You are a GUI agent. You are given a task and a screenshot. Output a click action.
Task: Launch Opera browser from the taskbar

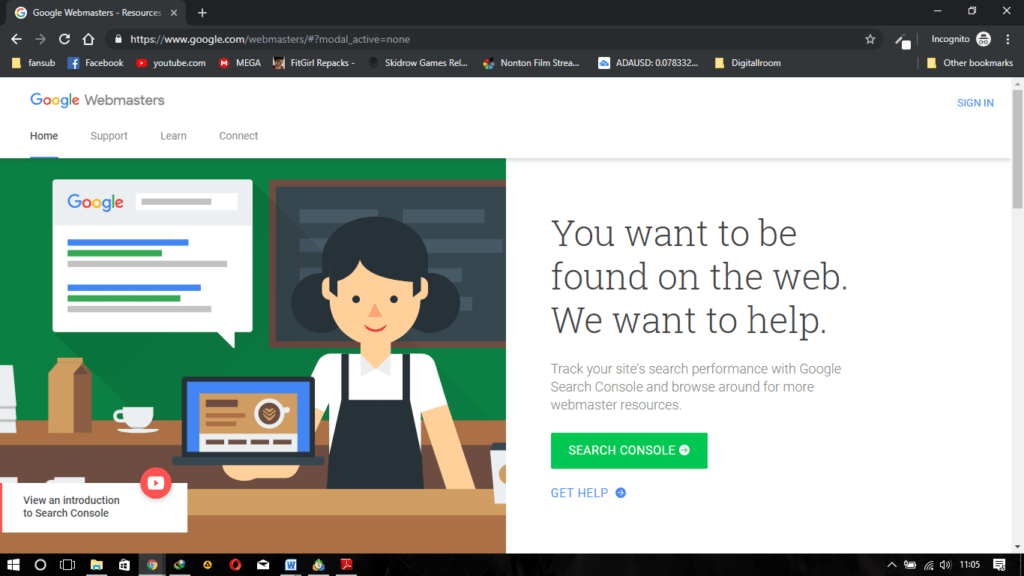(x=235, y=565)
